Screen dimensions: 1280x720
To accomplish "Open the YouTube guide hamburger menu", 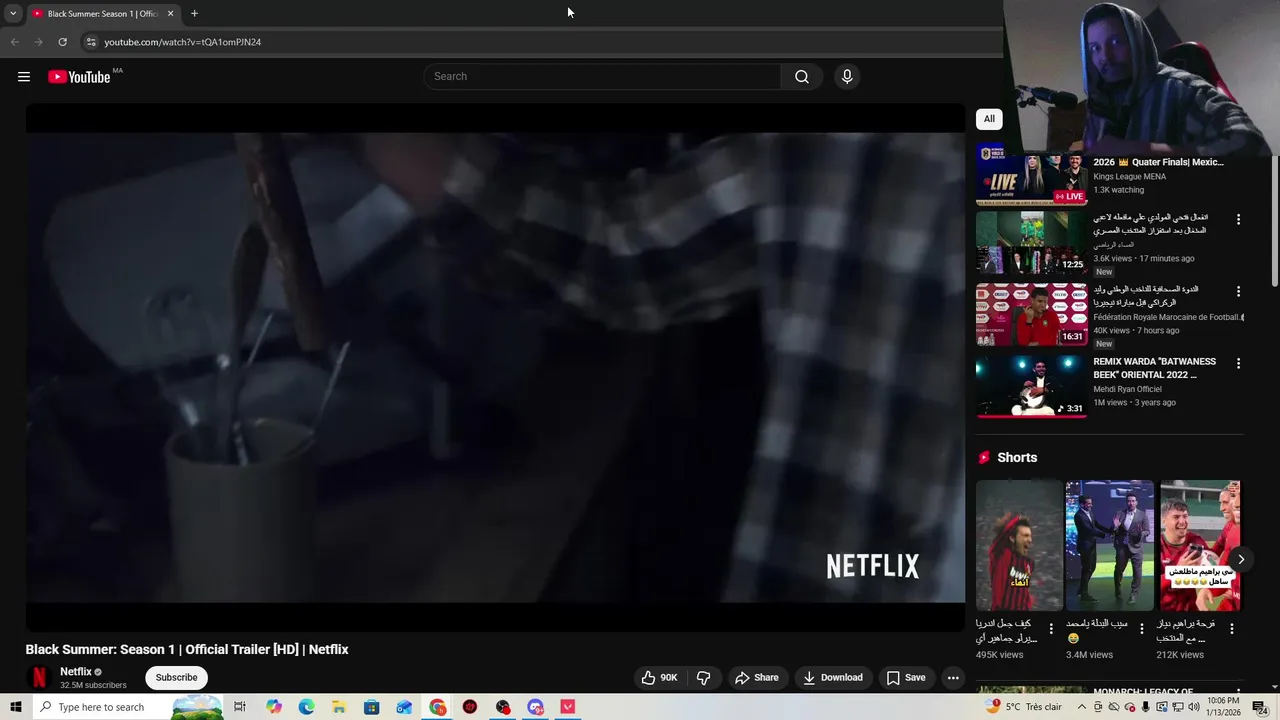I will pyautogui.click(x=24, y=77).
